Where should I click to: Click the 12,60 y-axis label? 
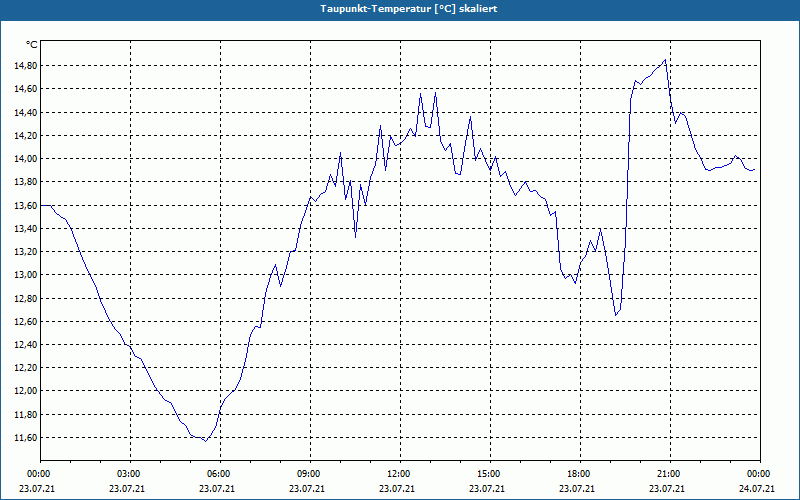(x=25, y=321)
